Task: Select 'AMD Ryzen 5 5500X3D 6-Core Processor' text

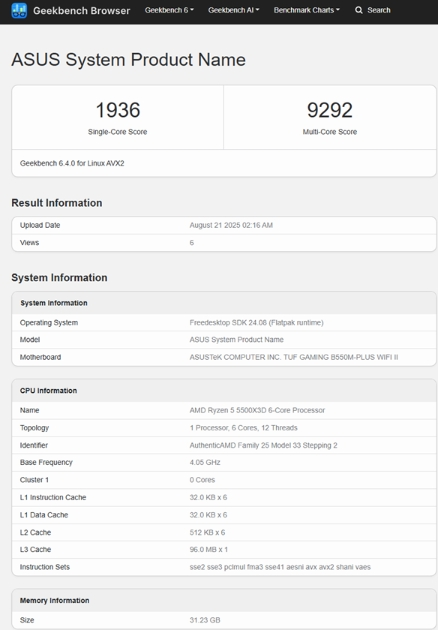Action: coord(257,410)
